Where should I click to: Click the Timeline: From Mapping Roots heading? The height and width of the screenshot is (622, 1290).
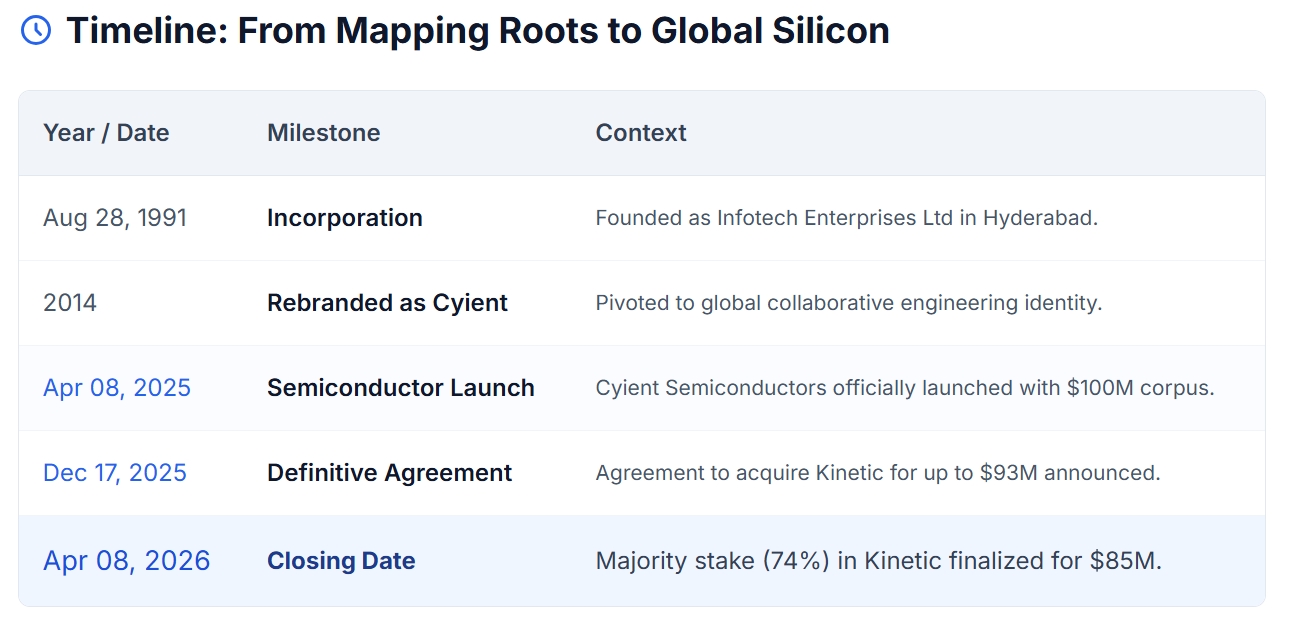pyautogui.click(x=477, y=31)
